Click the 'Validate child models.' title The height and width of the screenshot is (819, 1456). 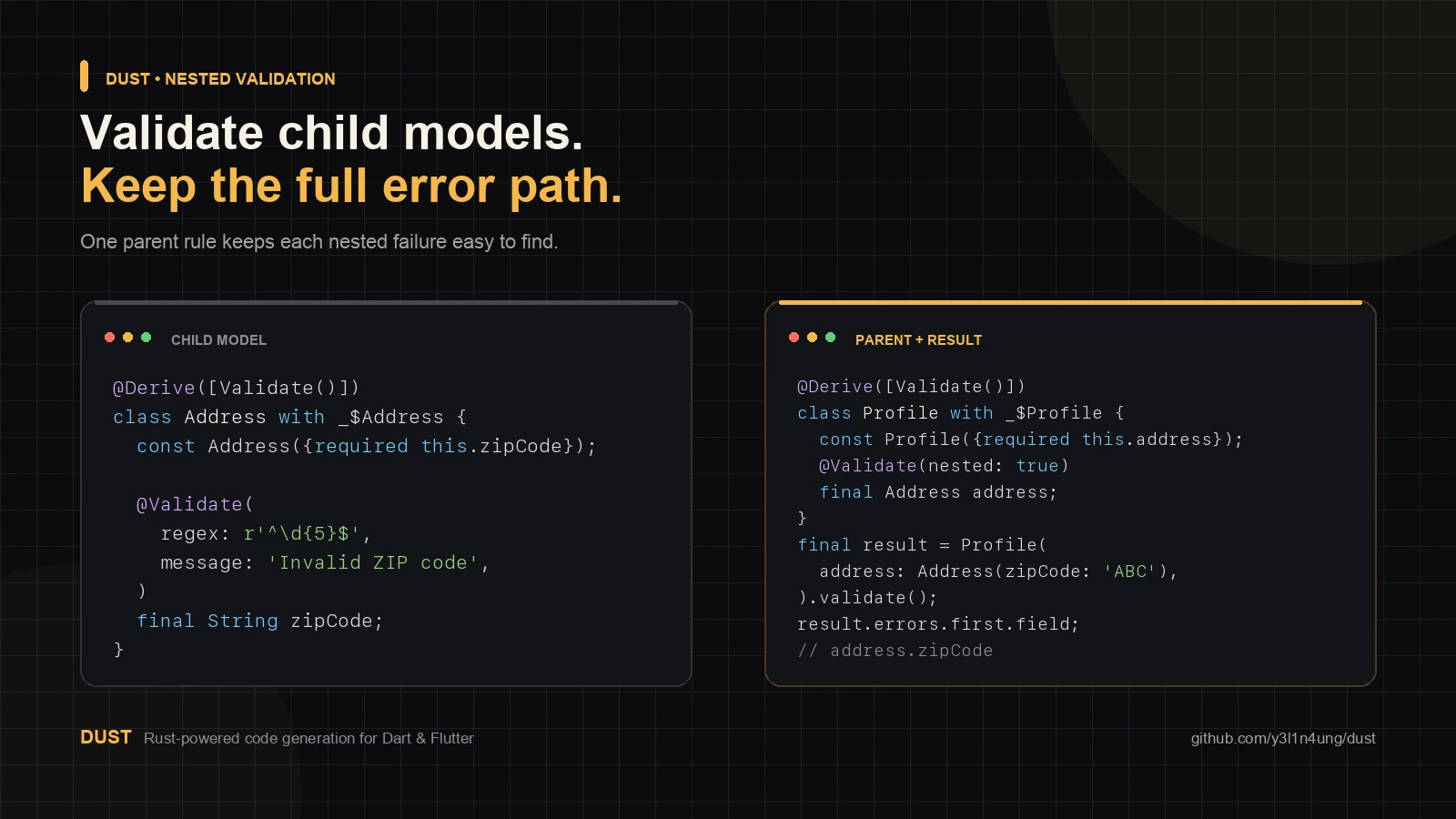pyautogui.click(x=331, y=133)
